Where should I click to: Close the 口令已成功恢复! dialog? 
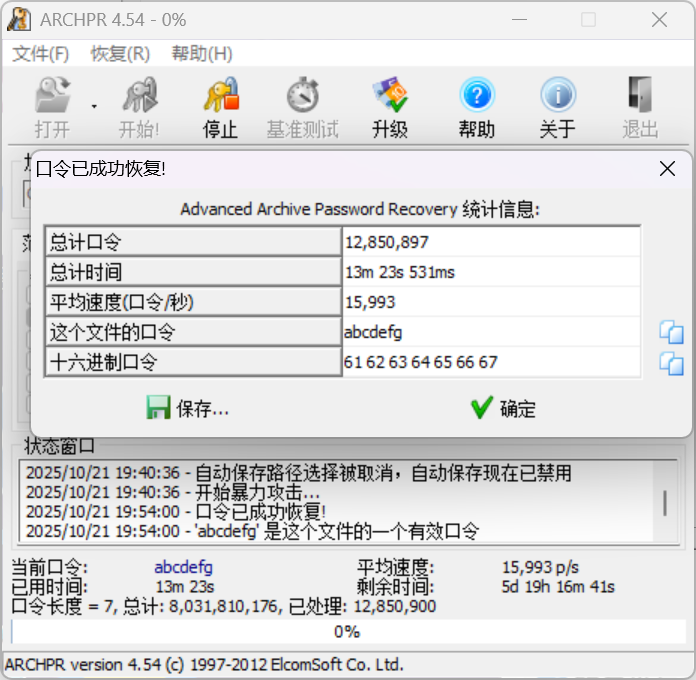(667, 169)
